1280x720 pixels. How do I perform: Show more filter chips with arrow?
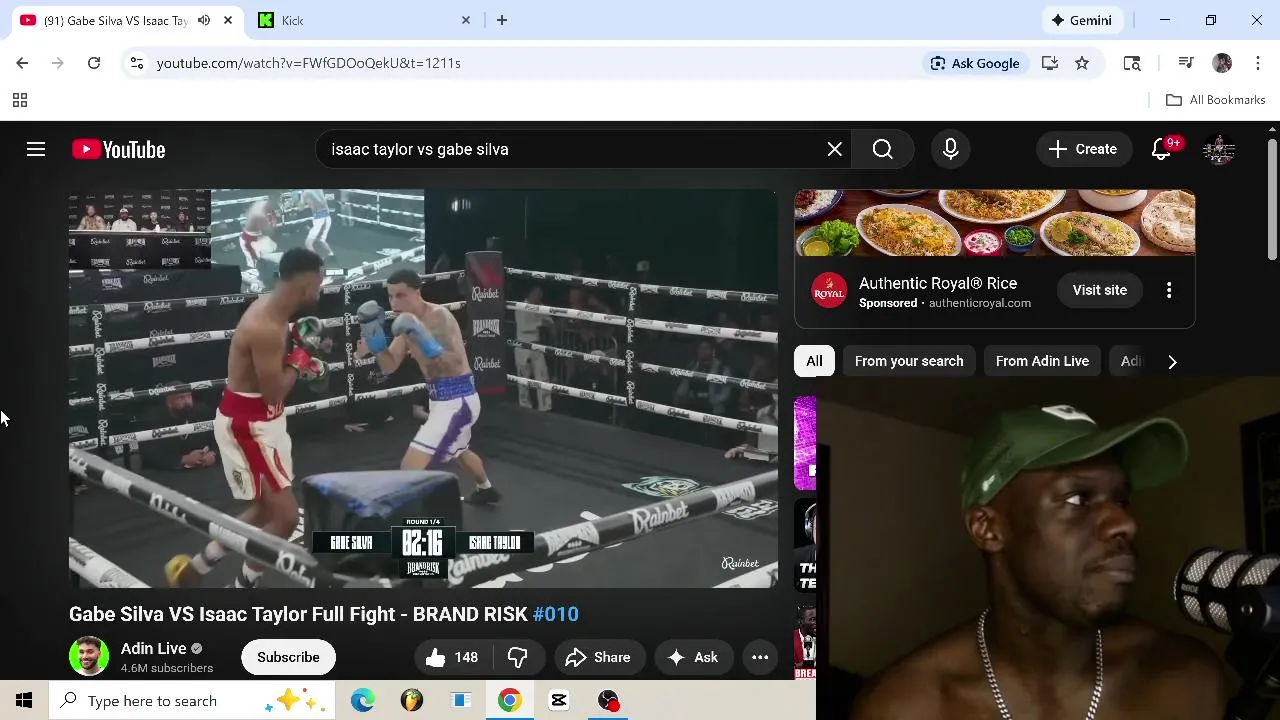[x=1172, y=361]
